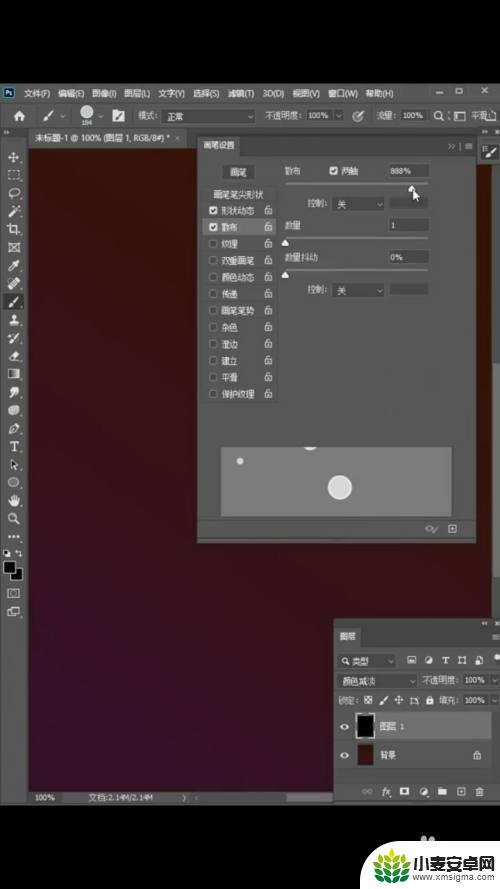Select the Type tool
Viewport: 500px width, 889px height.
(x=14, y=447)
